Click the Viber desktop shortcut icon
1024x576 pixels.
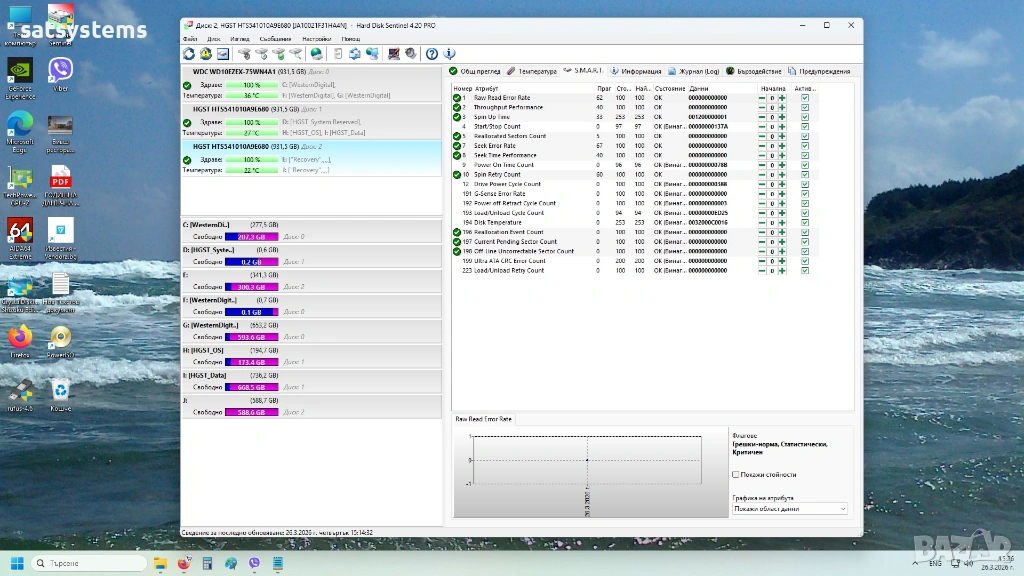pyautogui.click(x=60, y=71)
